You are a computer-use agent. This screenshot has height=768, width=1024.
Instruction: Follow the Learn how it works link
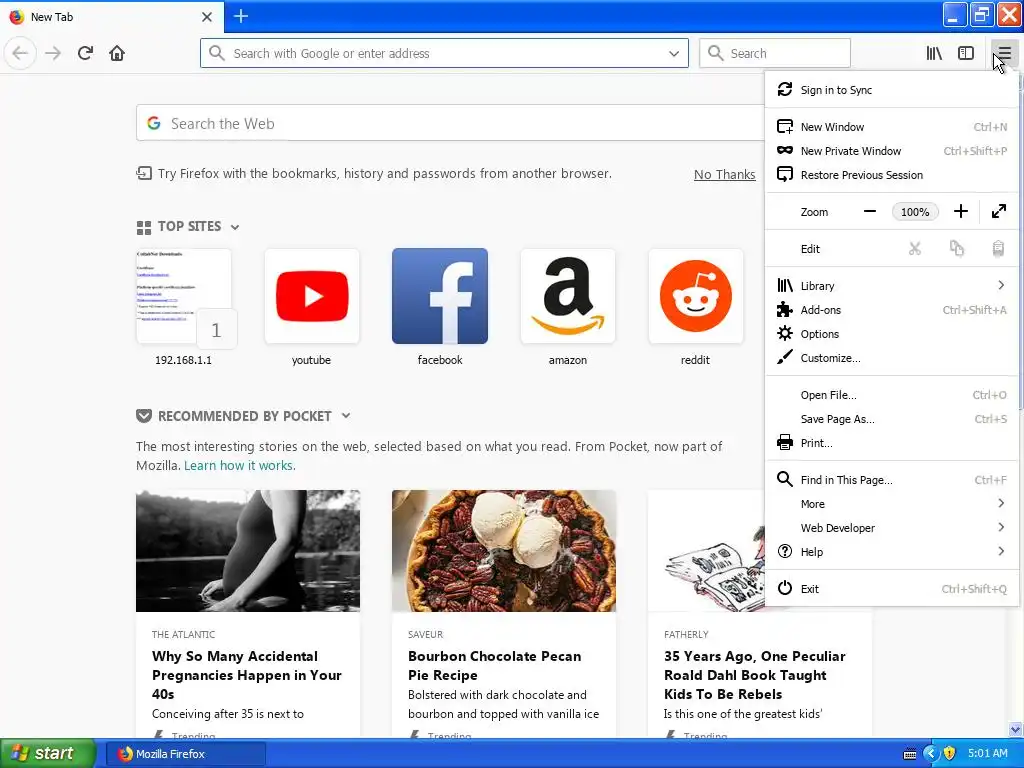240,466
